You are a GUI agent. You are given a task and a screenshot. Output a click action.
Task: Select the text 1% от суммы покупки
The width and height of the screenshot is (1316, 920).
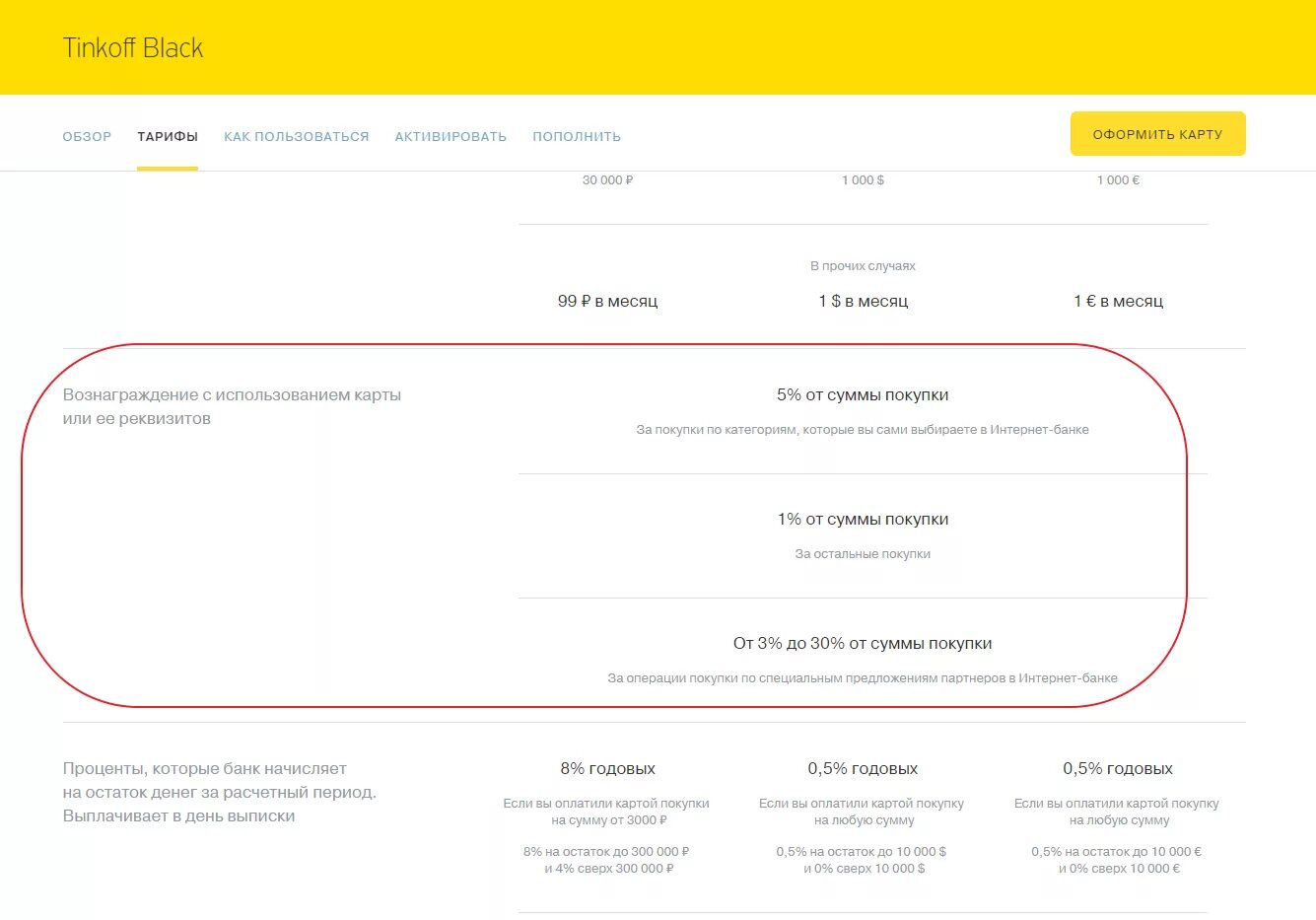tap(863, 519)
